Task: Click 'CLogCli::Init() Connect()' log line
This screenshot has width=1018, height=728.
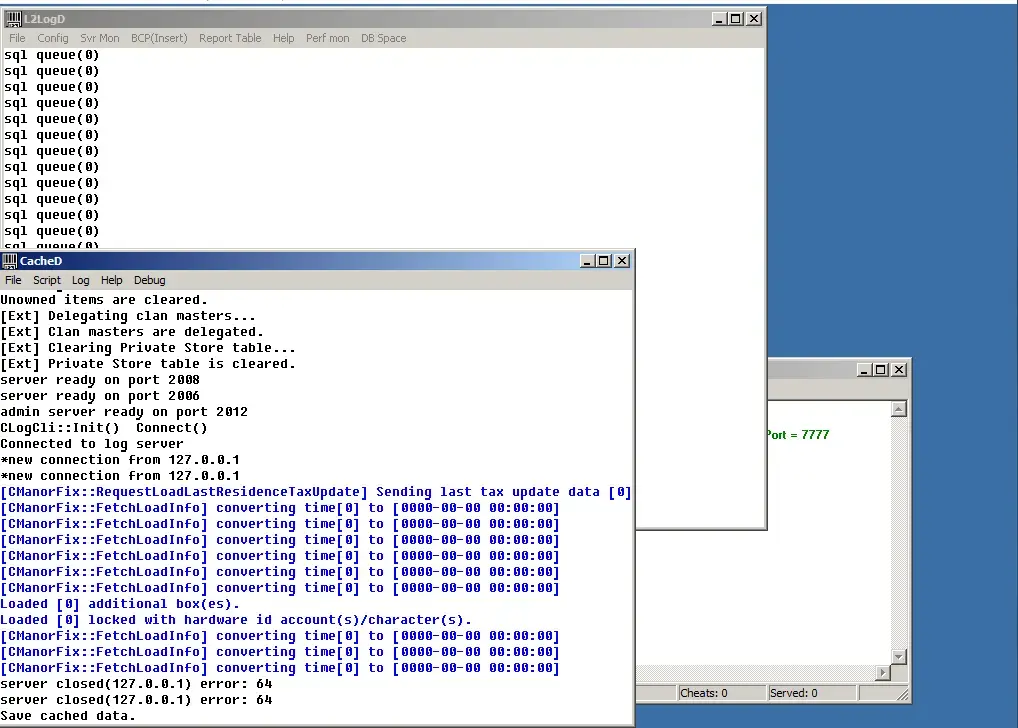Action: (x=104, y=428)
